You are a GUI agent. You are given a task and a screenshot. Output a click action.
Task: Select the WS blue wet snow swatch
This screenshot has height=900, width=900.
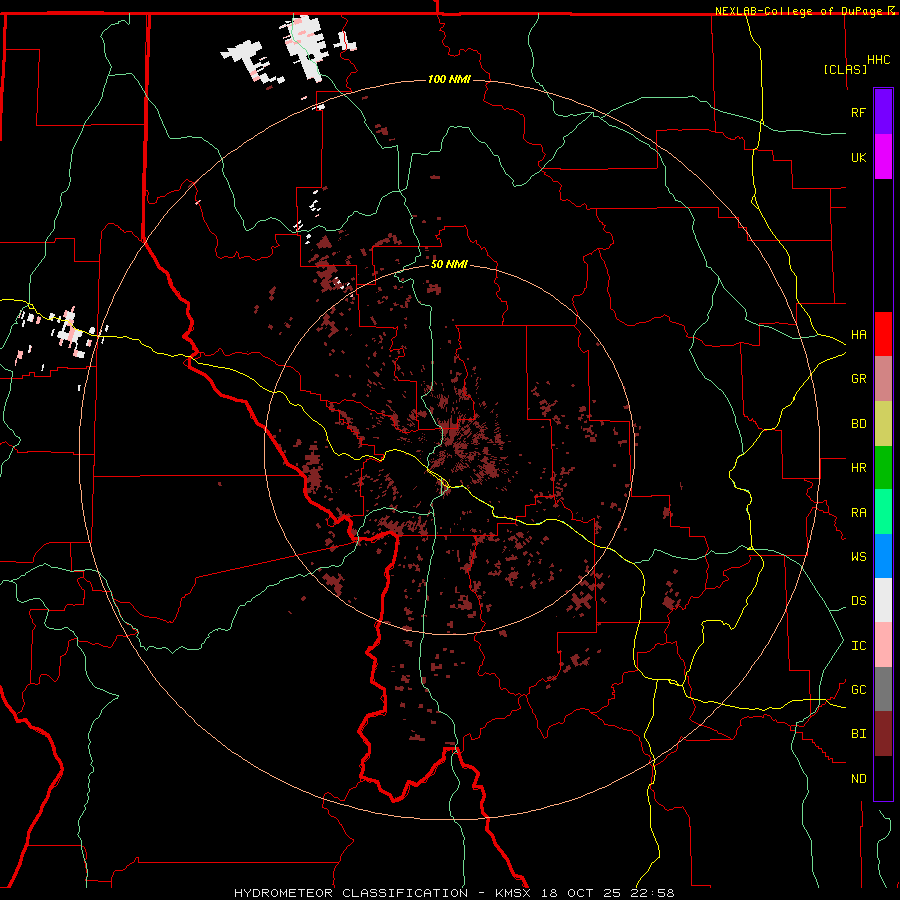click(x=883, y=556)
